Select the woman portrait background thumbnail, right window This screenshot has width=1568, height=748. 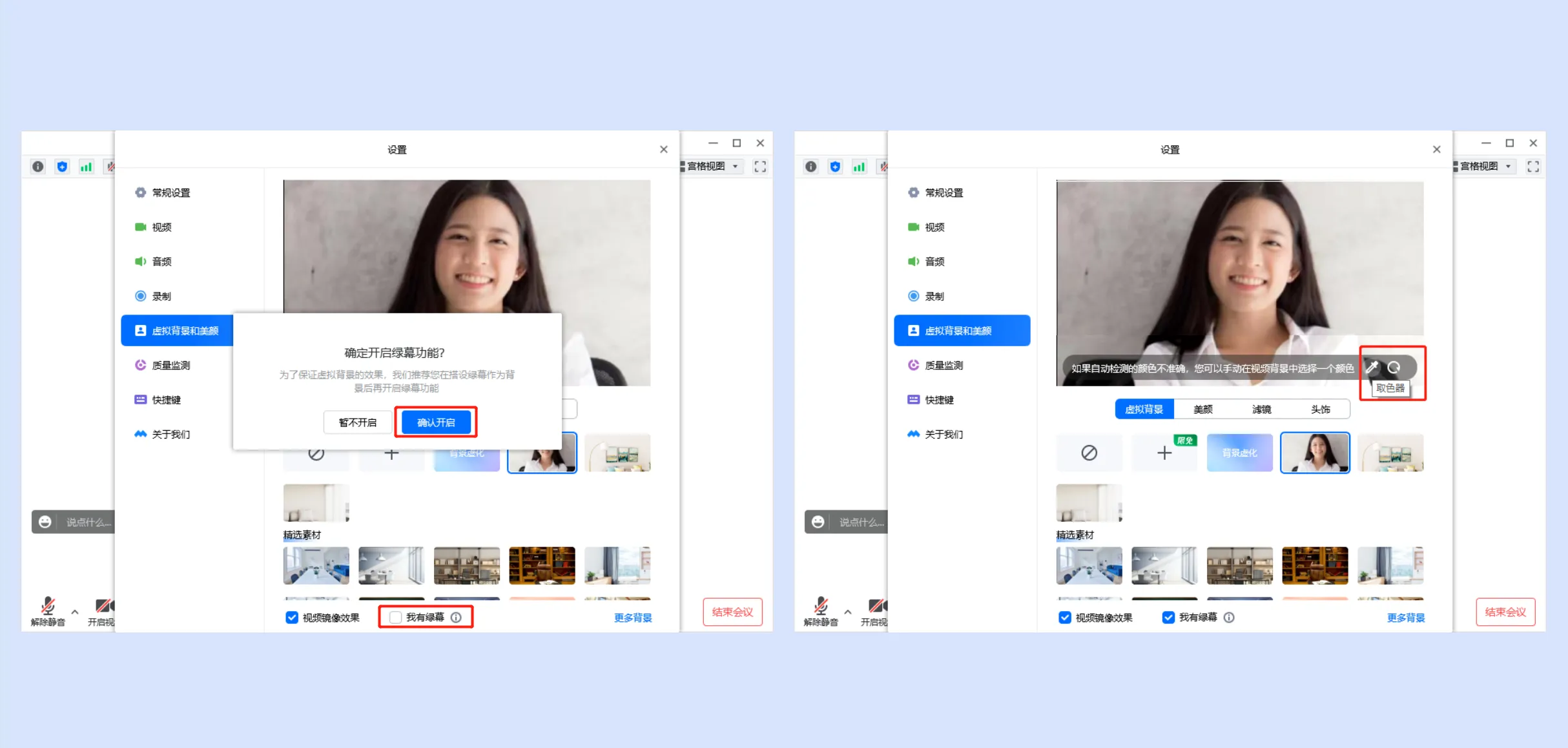point(1315,453)
